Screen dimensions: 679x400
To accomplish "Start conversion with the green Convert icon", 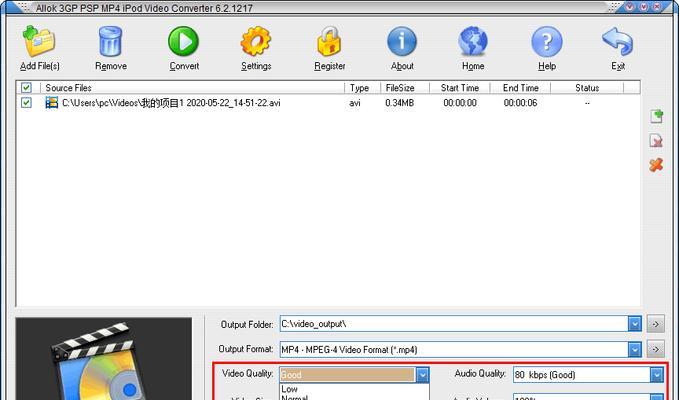I will tap(184, 42).
